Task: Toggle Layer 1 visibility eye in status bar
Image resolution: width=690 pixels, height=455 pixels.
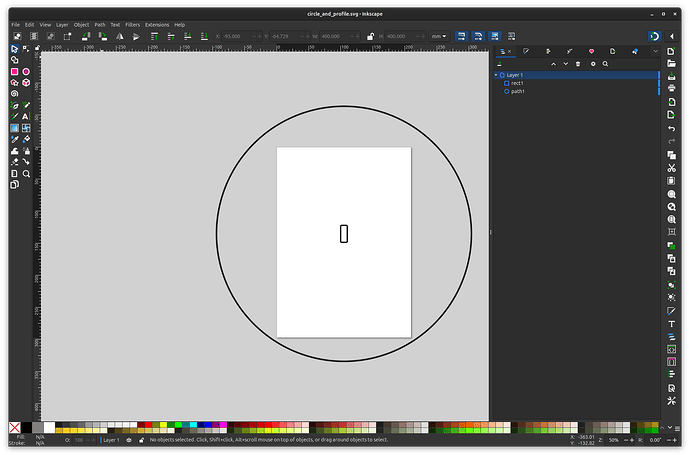Action: pyautogui.click(x=129, y=440)
